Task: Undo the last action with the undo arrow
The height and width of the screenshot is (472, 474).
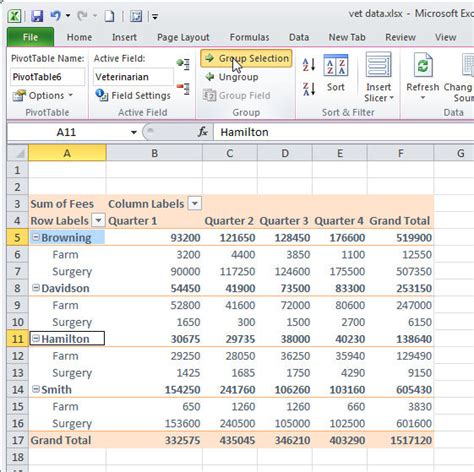Action: pyautogui.click(x=56, y=16)
